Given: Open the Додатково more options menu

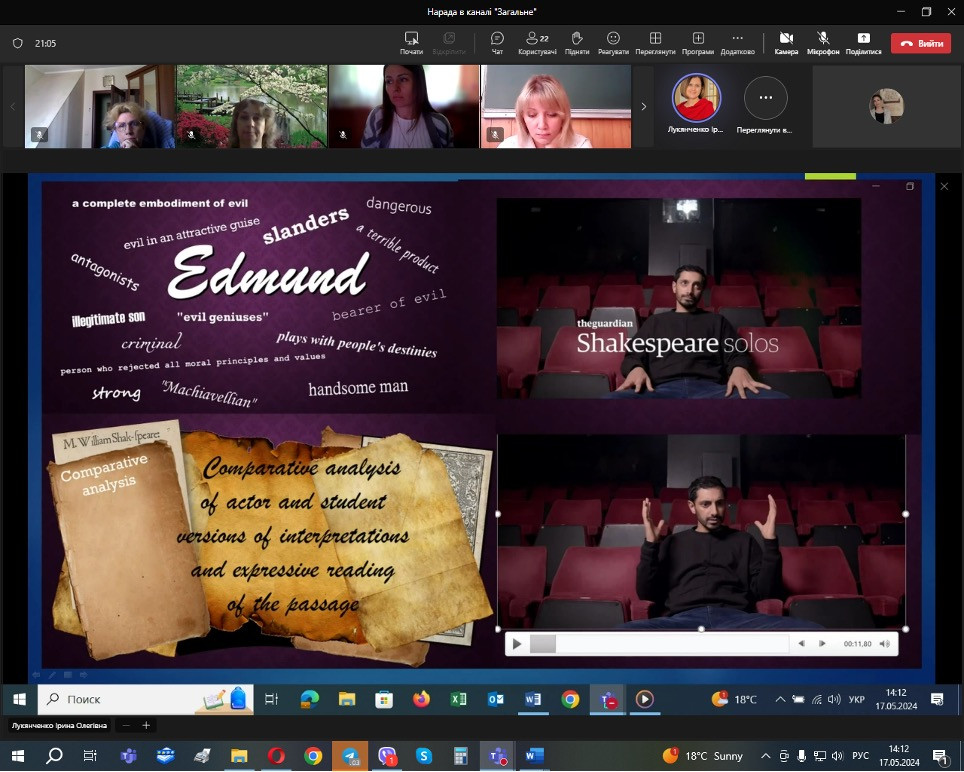Looking at the screenshot, I should [737, 42].
